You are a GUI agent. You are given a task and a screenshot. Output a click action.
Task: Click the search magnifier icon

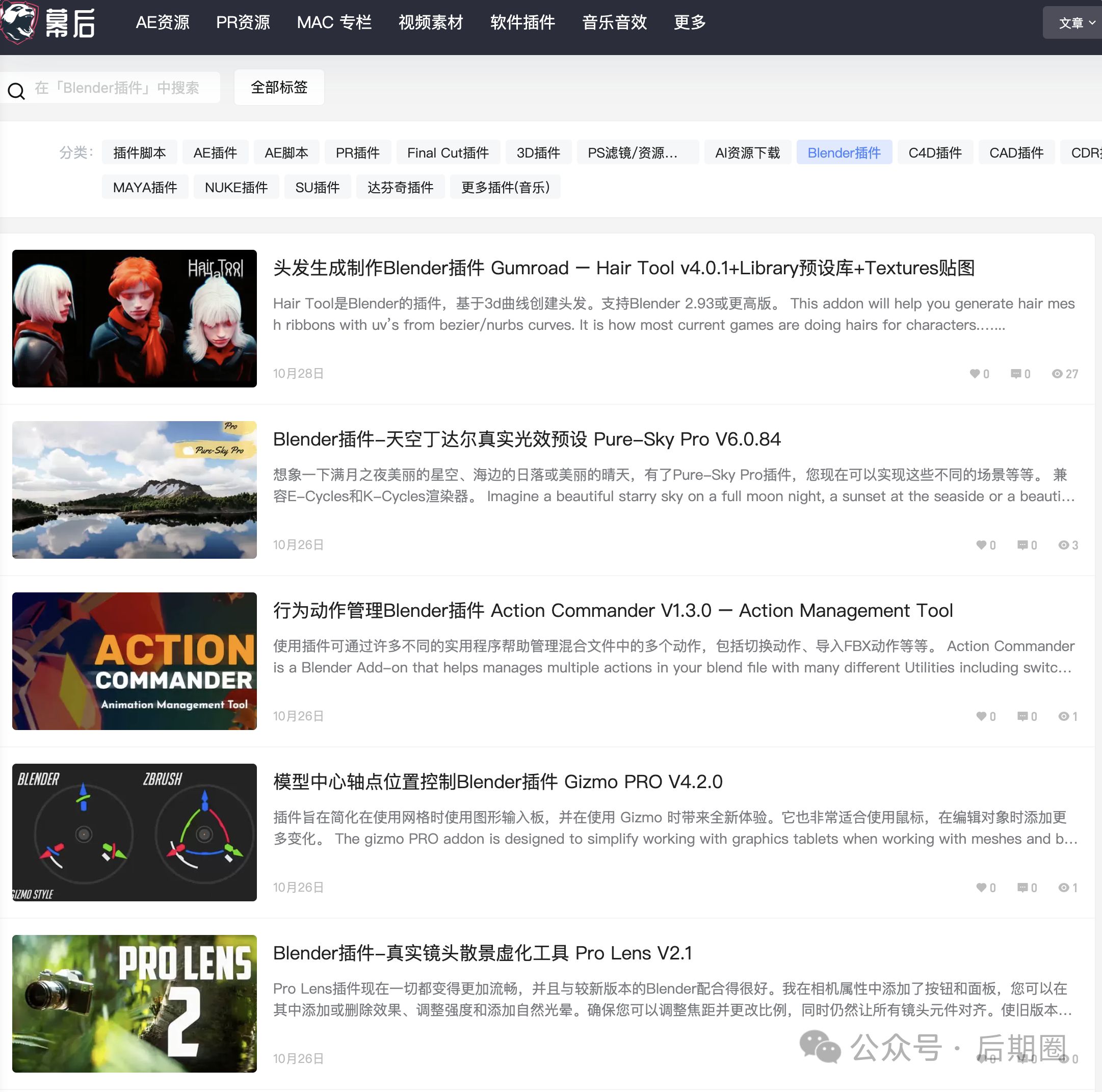point(16,91)
